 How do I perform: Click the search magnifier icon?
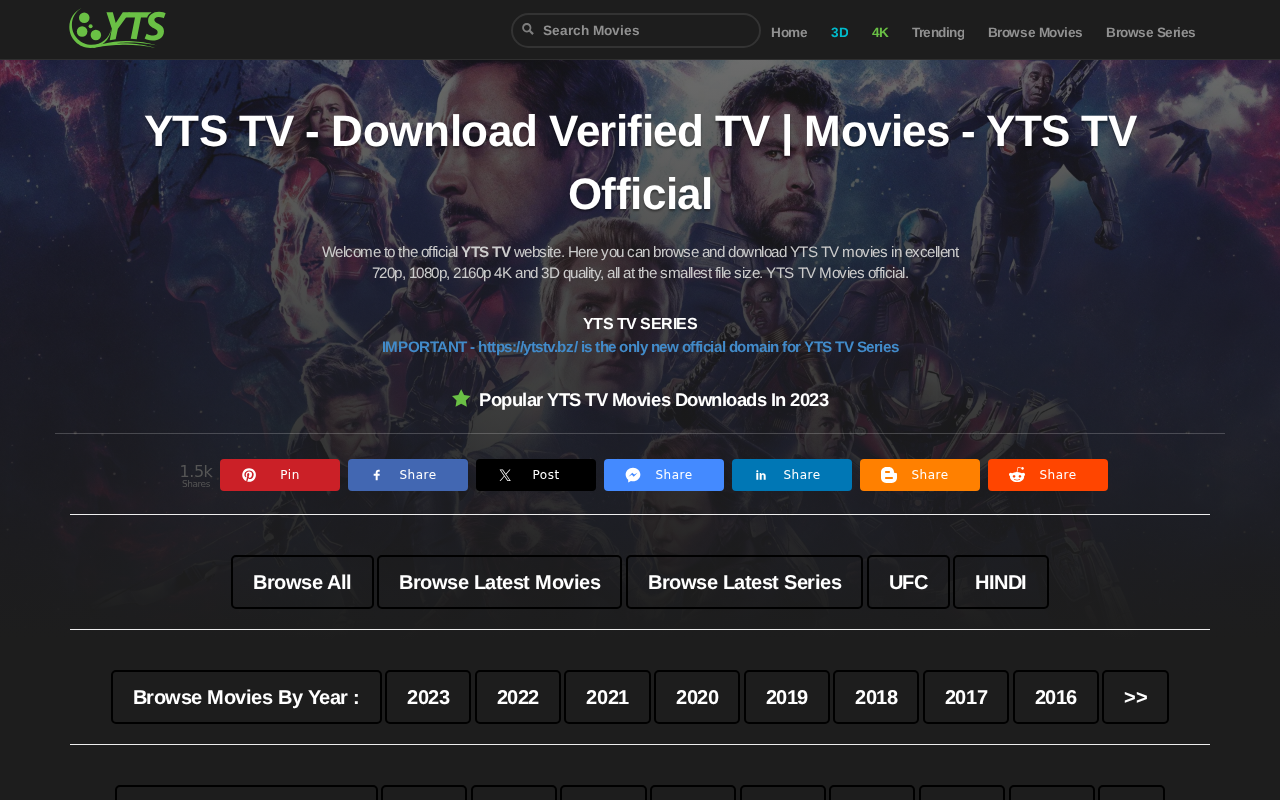(528, 29)
